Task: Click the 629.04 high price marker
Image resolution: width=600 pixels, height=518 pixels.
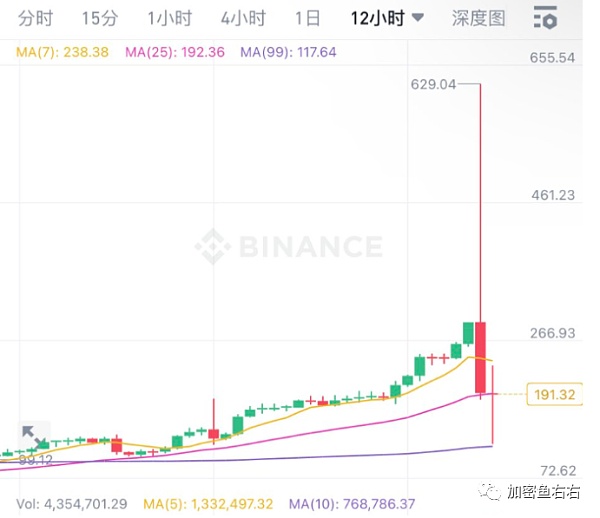Action: click(432, 84)
